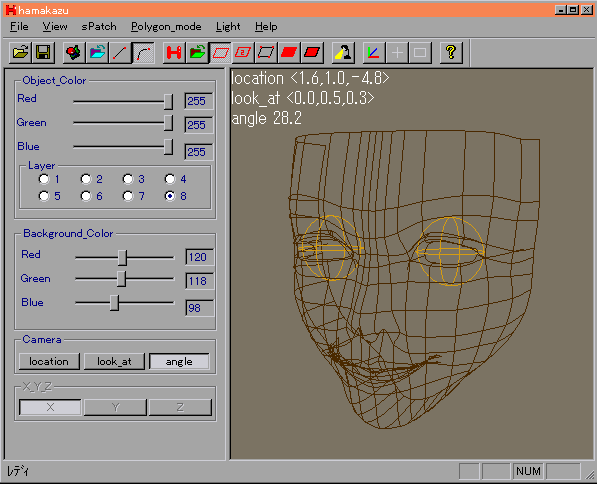The height and width of the screenshot is (484, 597).
Task: Click the colored XYZ axis icon
Action: 374,52
